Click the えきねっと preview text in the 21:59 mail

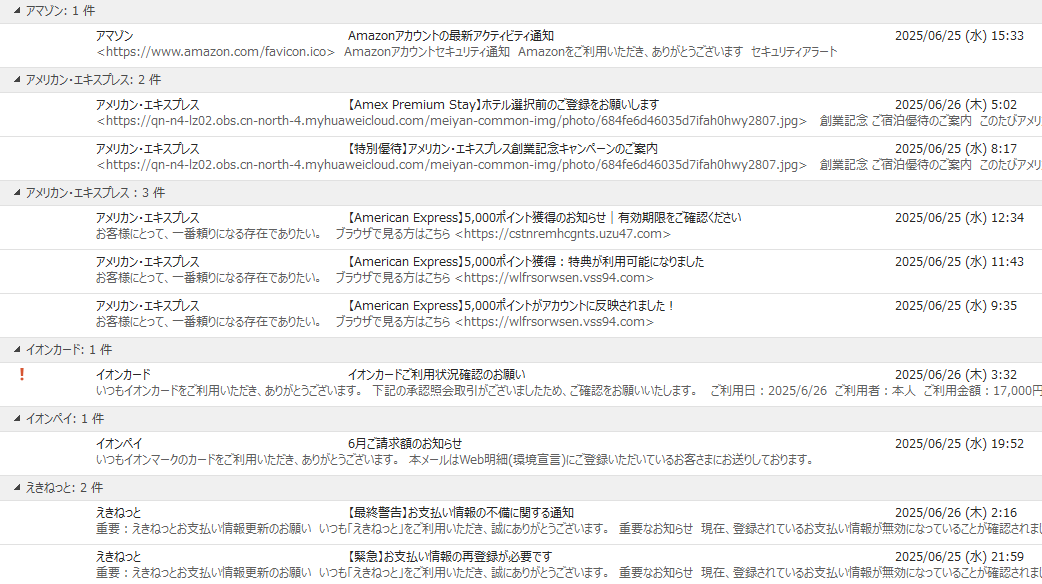(x=569, y=573)
